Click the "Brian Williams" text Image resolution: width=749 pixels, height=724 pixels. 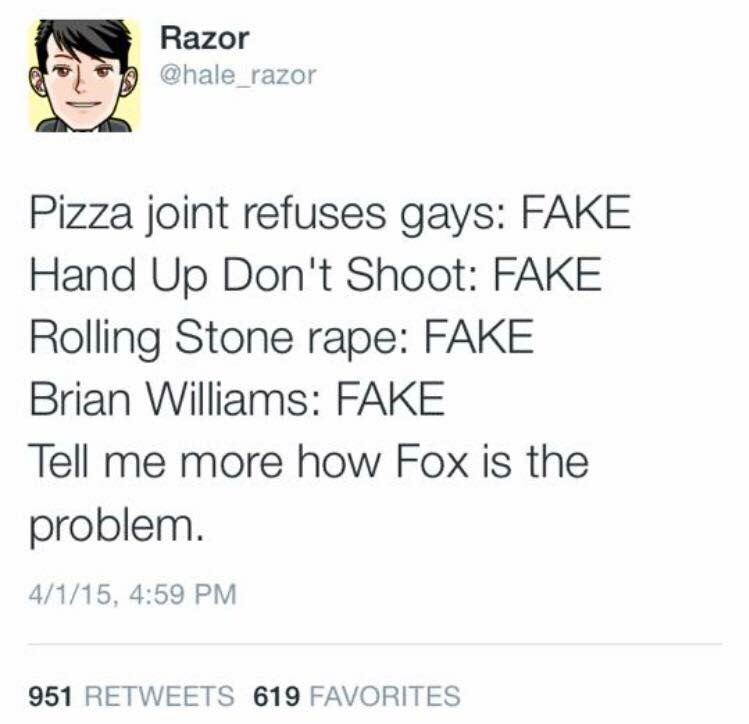[170, 400]
